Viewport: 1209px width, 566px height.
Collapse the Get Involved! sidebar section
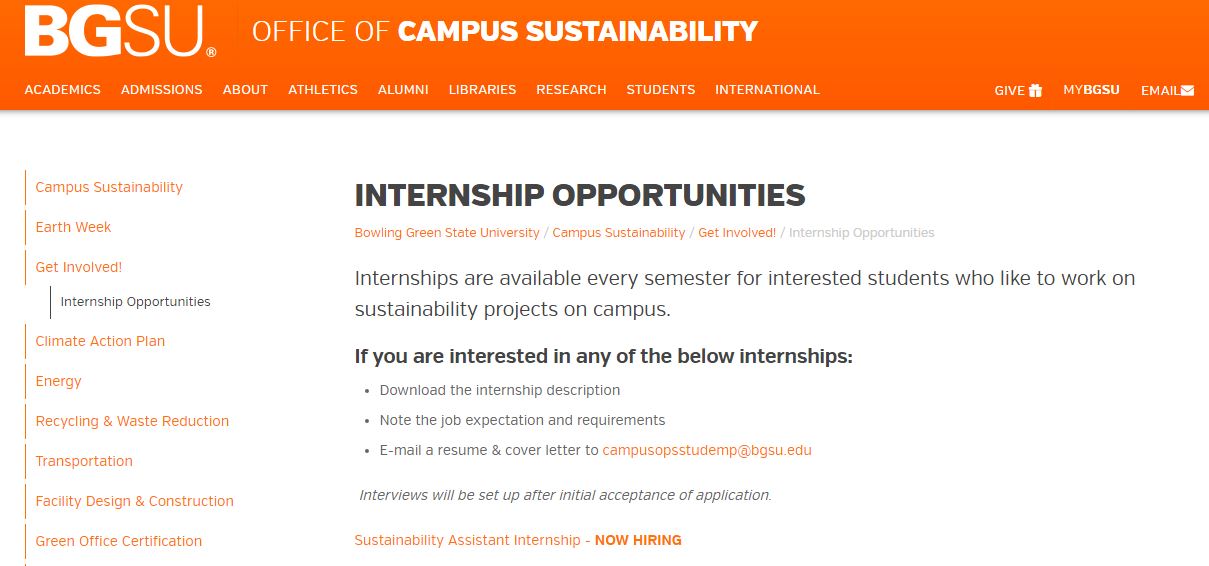click(78, 267)
